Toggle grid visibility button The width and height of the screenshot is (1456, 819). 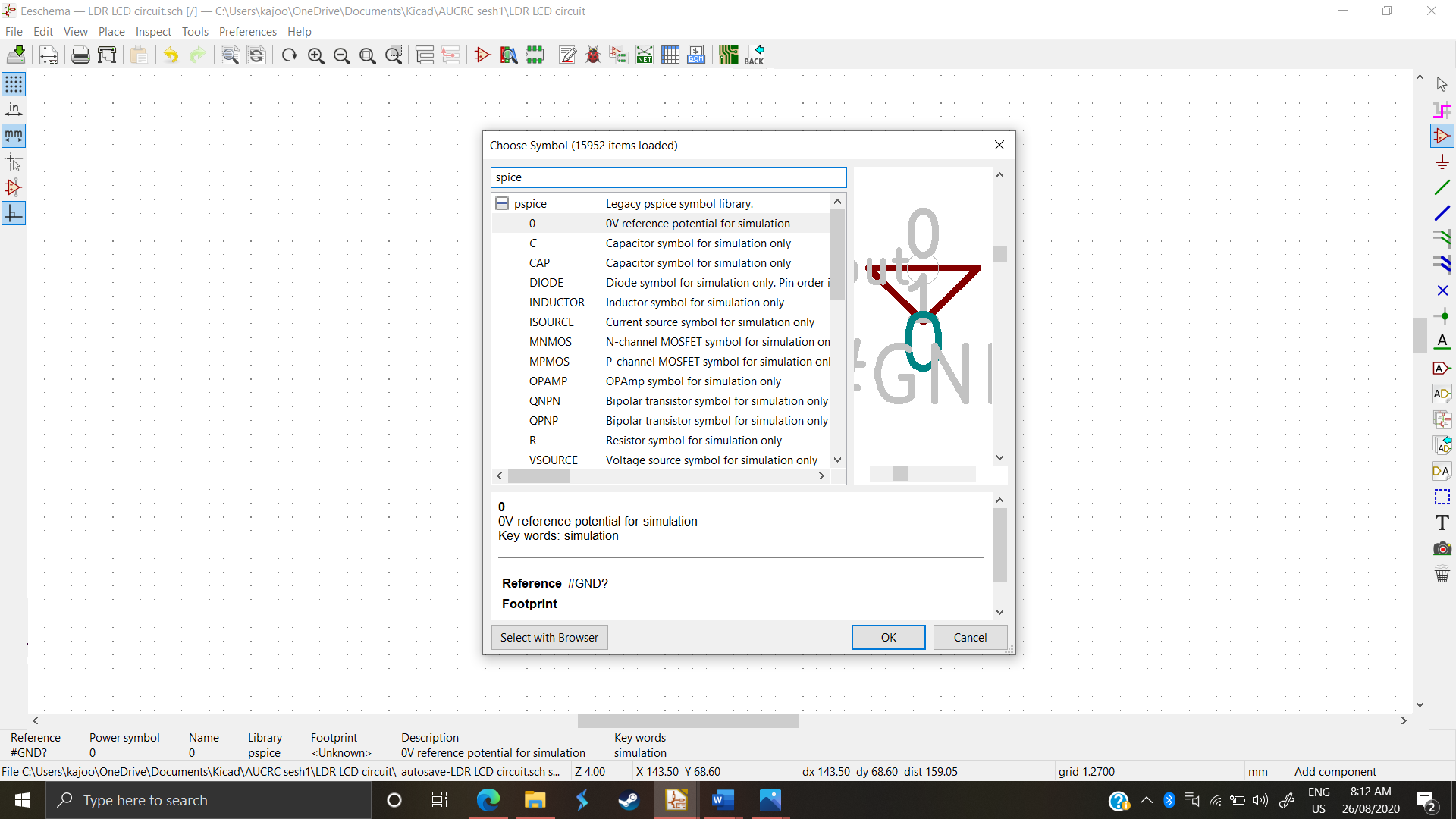point(14,84)
